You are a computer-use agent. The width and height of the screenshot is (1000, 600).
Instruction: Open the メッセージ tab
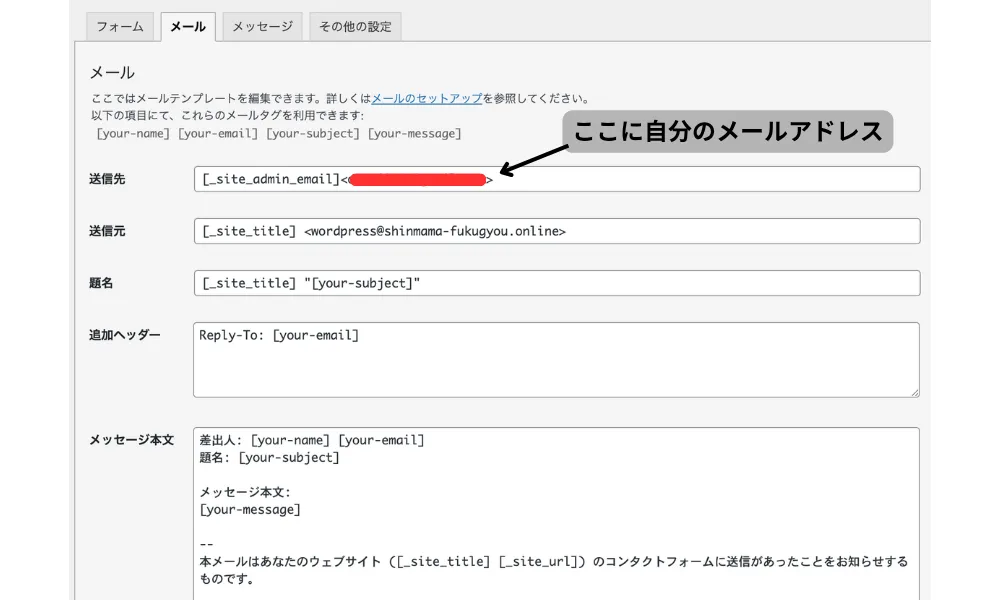(x=262, y=27)
